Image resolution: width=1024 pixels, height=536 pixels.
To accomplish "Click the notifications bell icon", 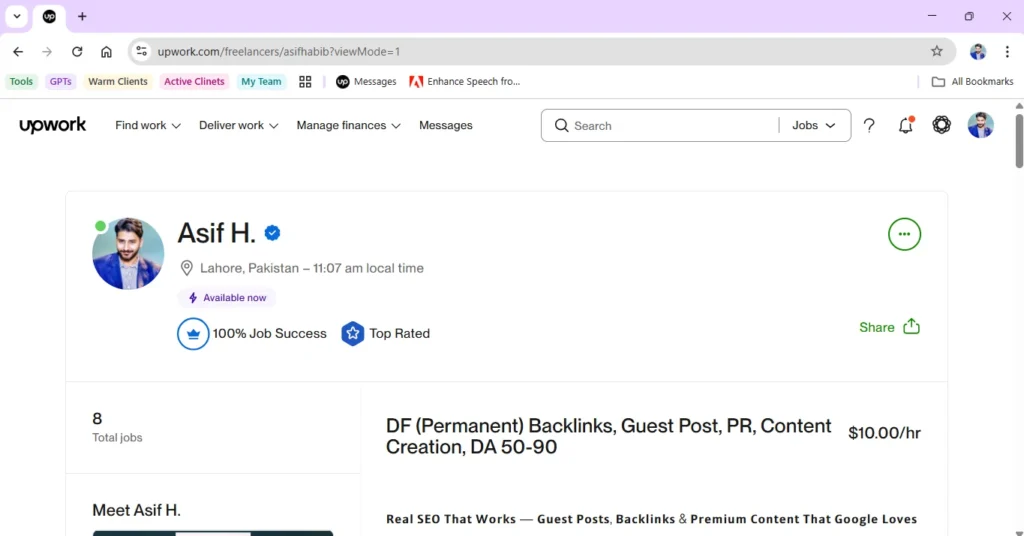I will click(905, 126).
